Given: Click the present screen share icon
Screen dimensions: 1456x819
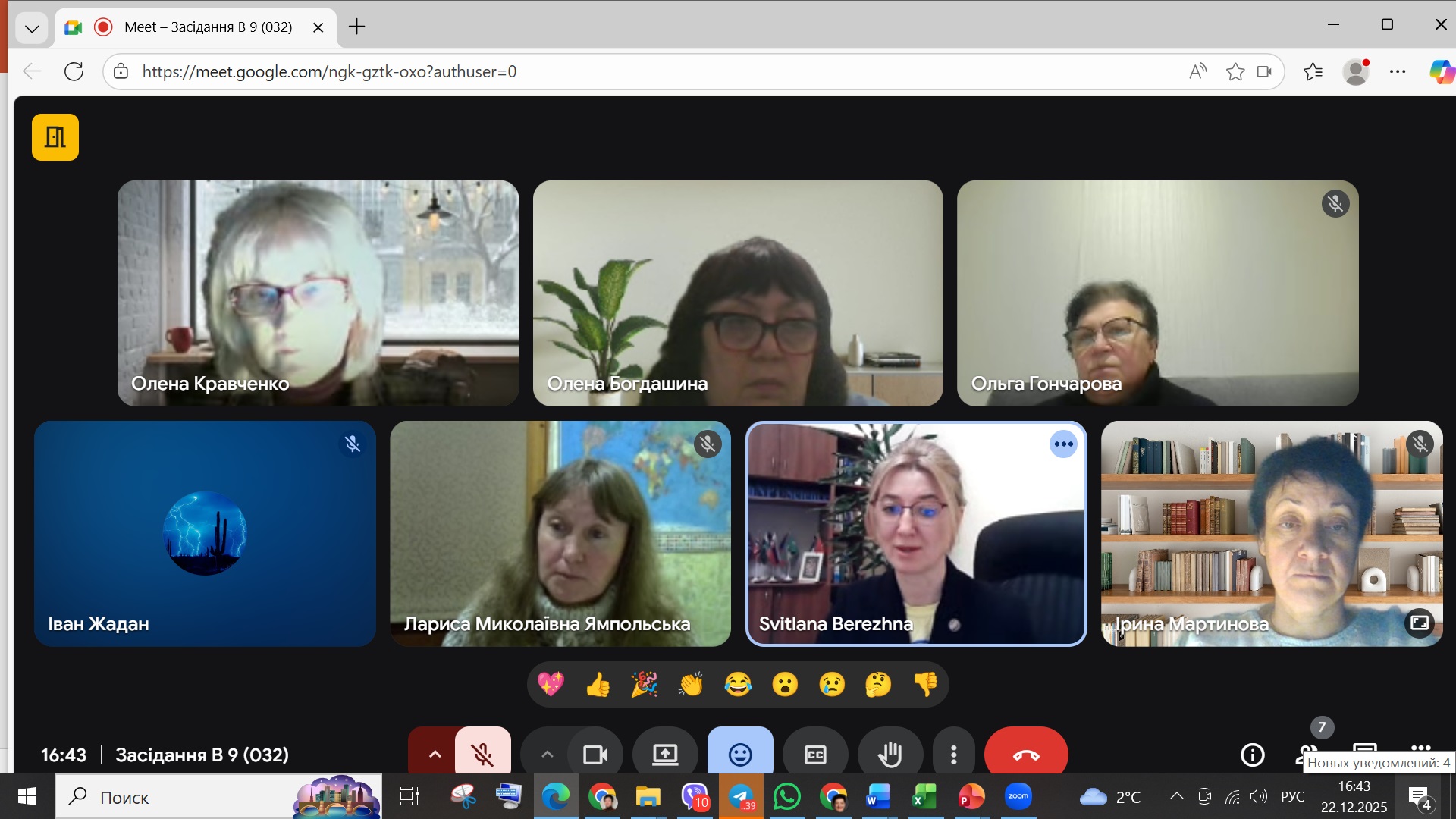Looking at the screenshot, I should (x=665, y=754).
